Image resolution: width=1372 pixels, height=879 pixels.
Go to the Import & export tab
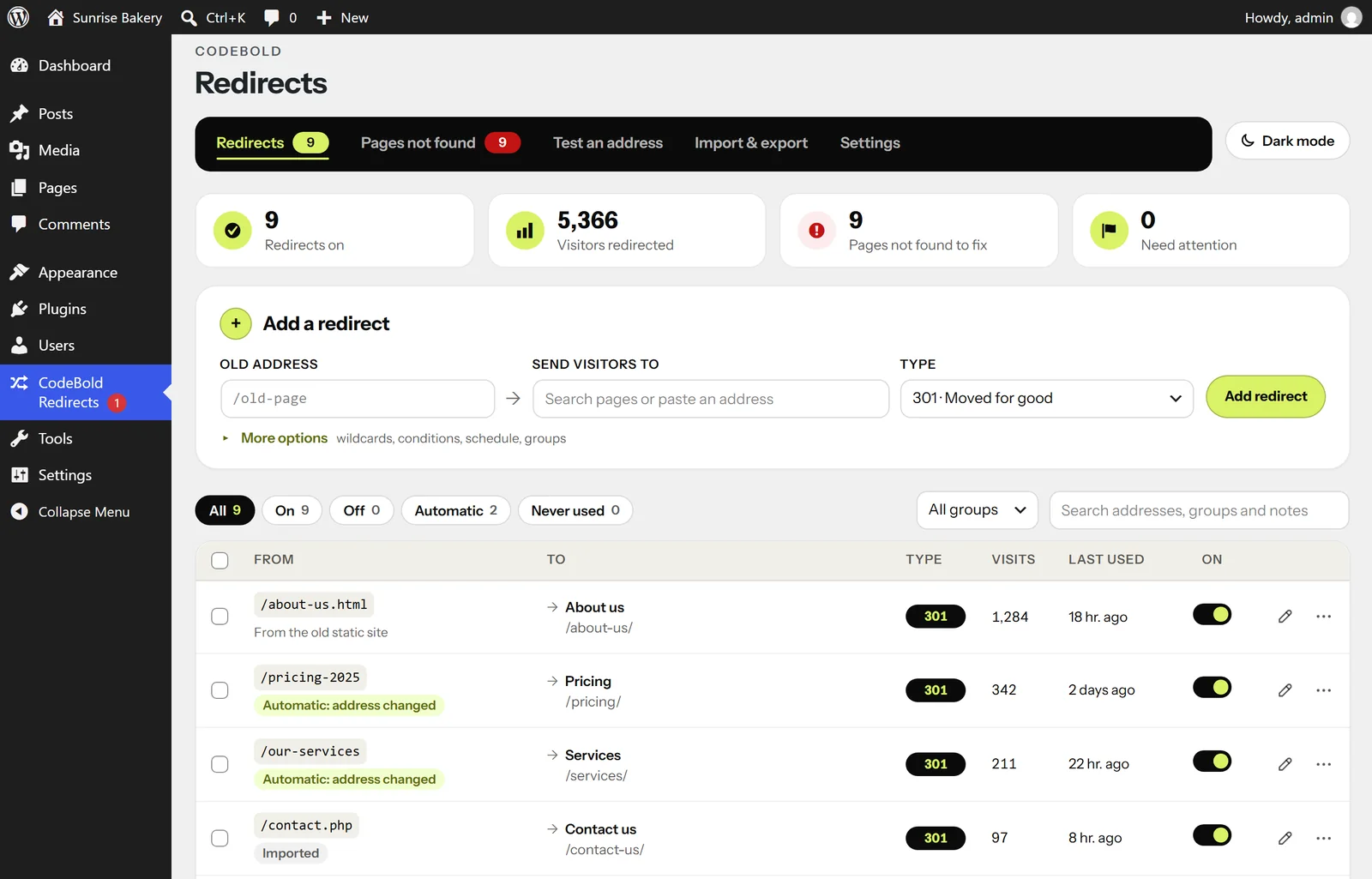(751, 142)
